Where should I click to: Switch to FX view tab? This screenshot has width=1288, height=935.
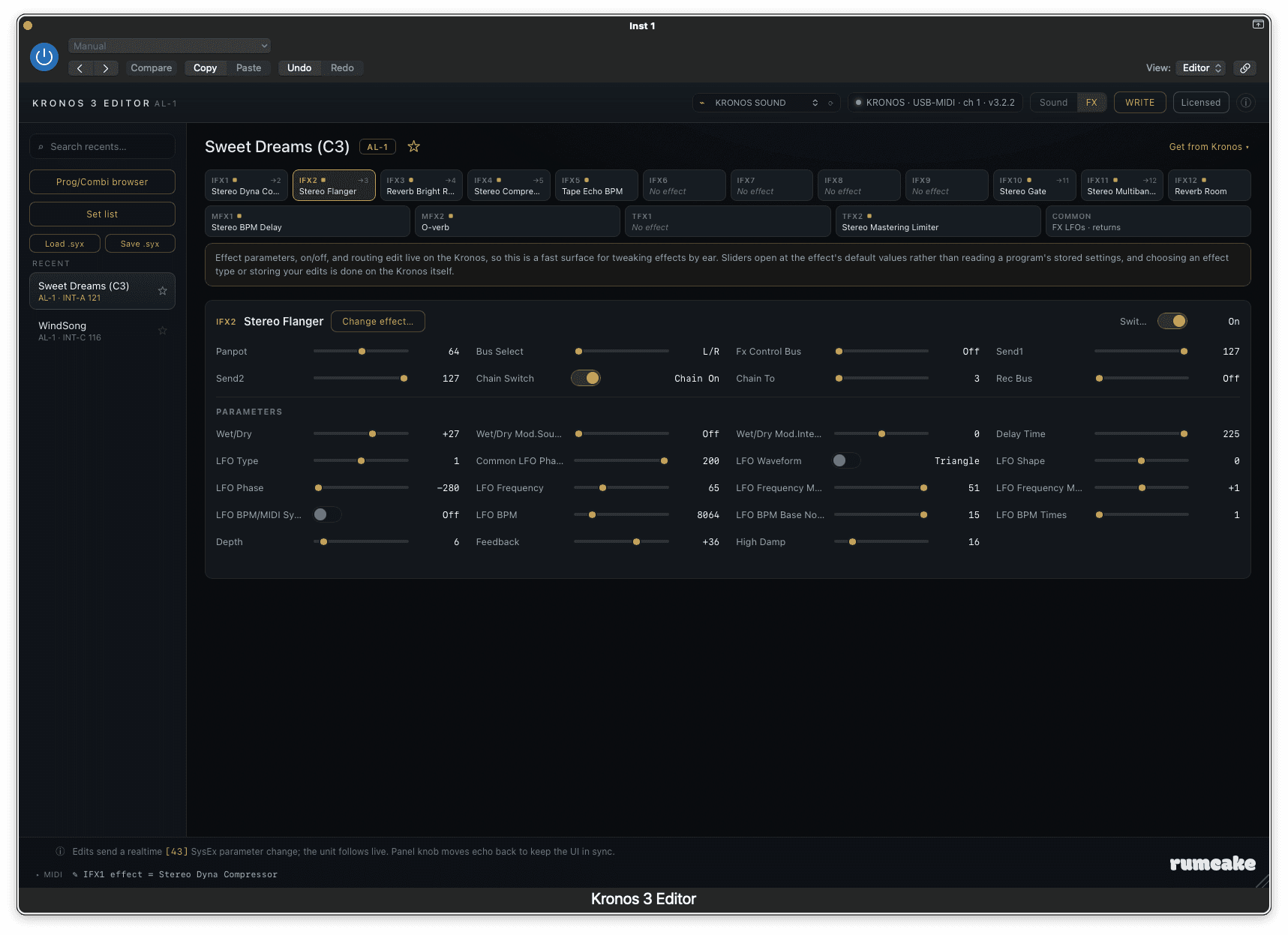tap(1091, 103)
